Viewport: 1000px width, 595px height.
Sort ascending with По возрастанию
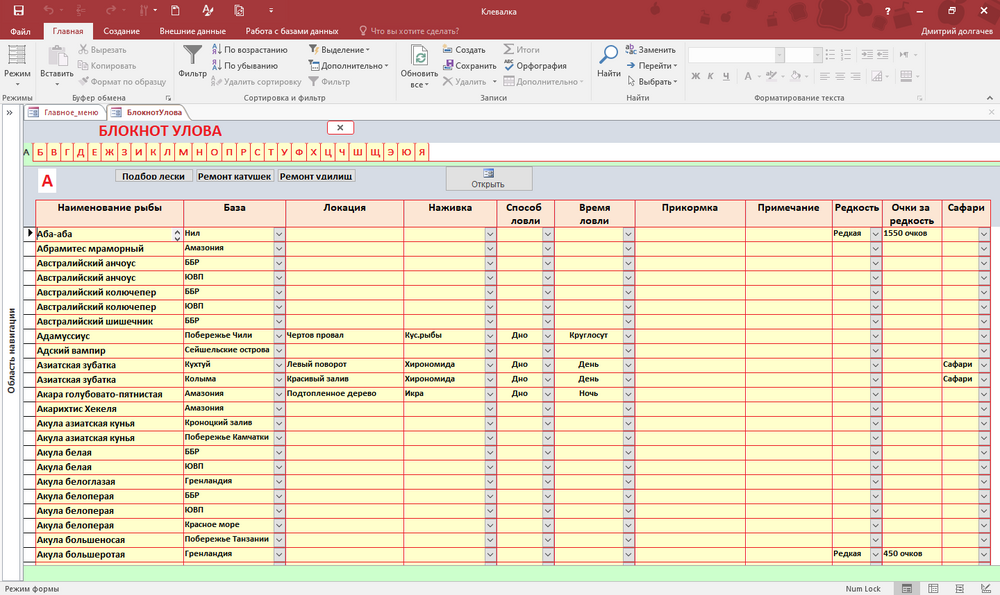tap(250, 49)
